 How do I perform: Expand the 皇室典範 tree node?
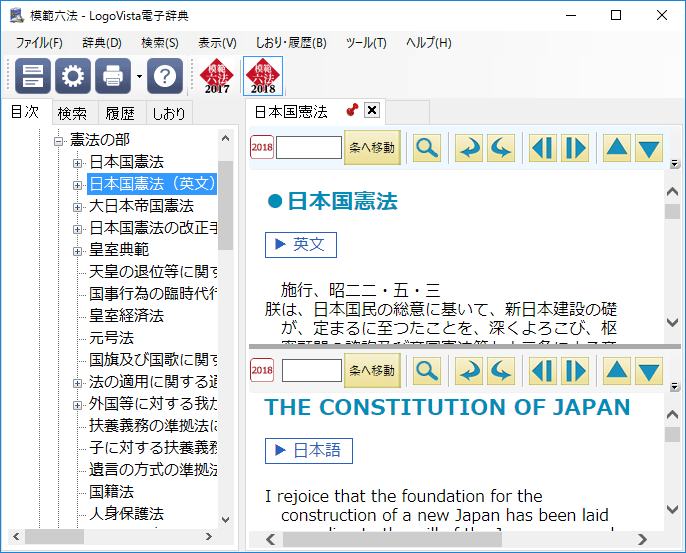[77, 251]
